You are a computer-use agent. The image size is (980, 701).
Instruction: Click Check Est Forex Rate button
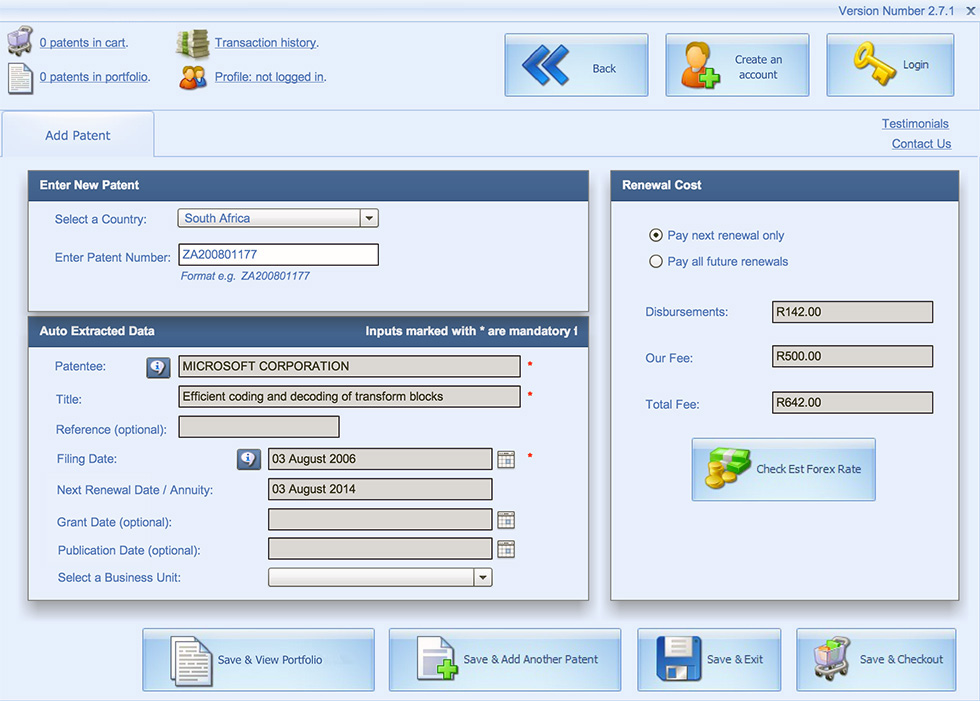click(x=784, y=469)
